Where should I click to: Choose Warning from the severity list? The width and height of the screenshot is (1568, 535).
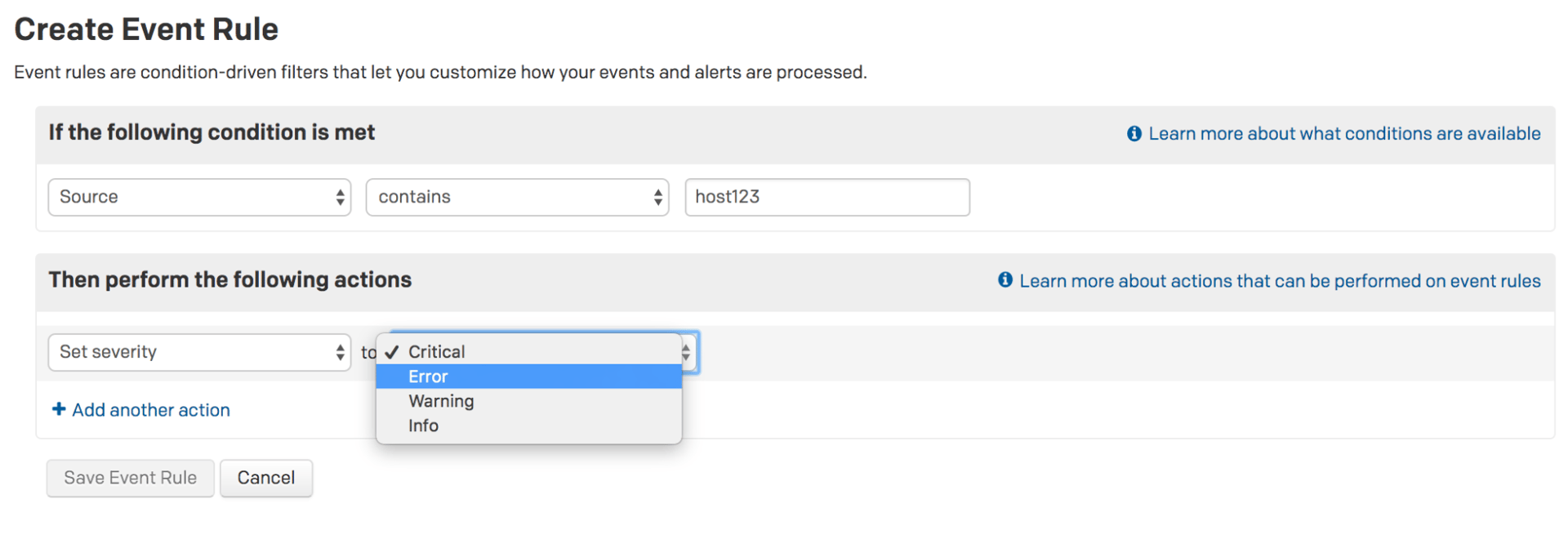pyautogui.click(x=441, y=401)
